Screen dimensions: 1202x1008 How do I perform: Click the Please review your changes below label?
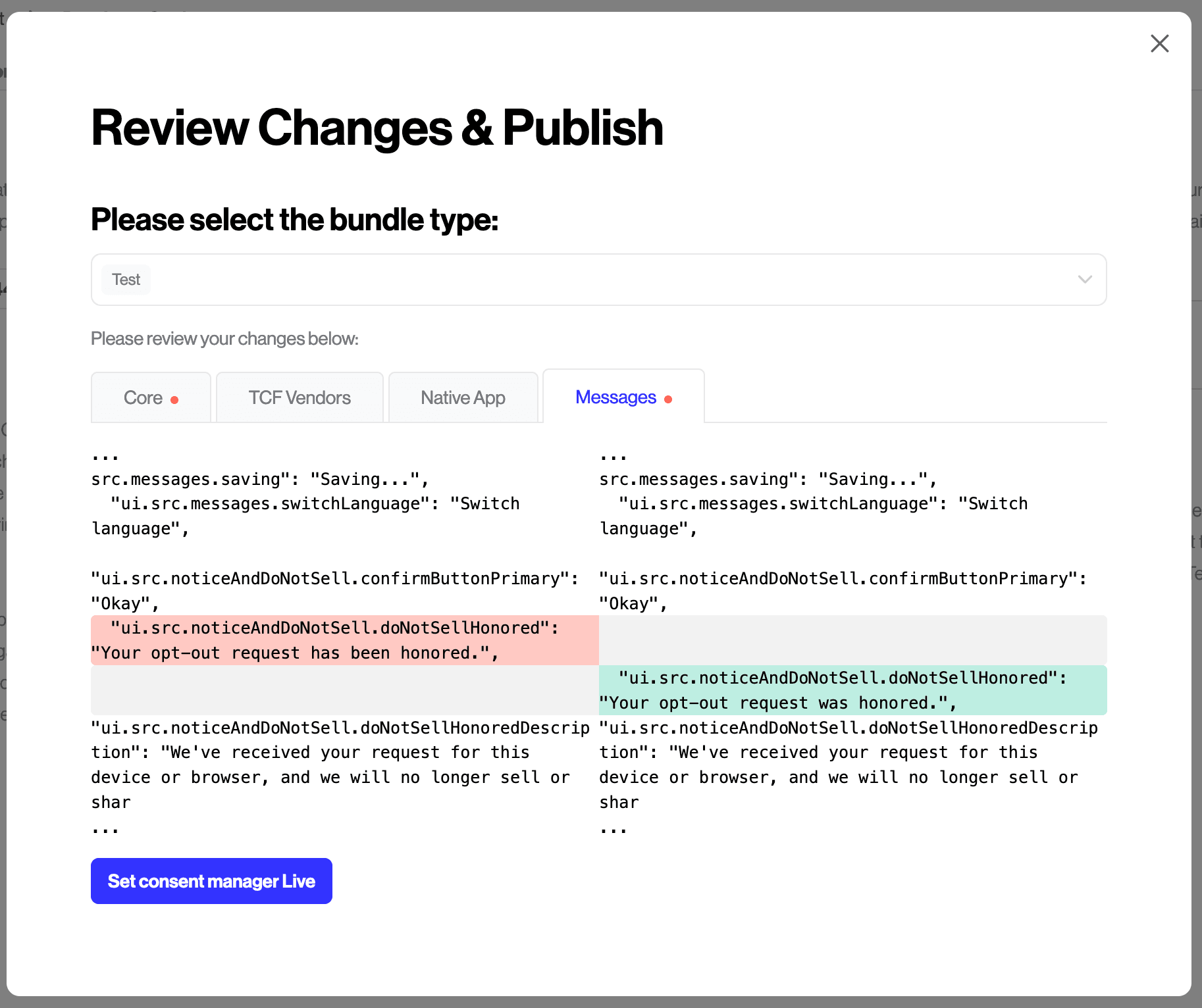(224, 338)
